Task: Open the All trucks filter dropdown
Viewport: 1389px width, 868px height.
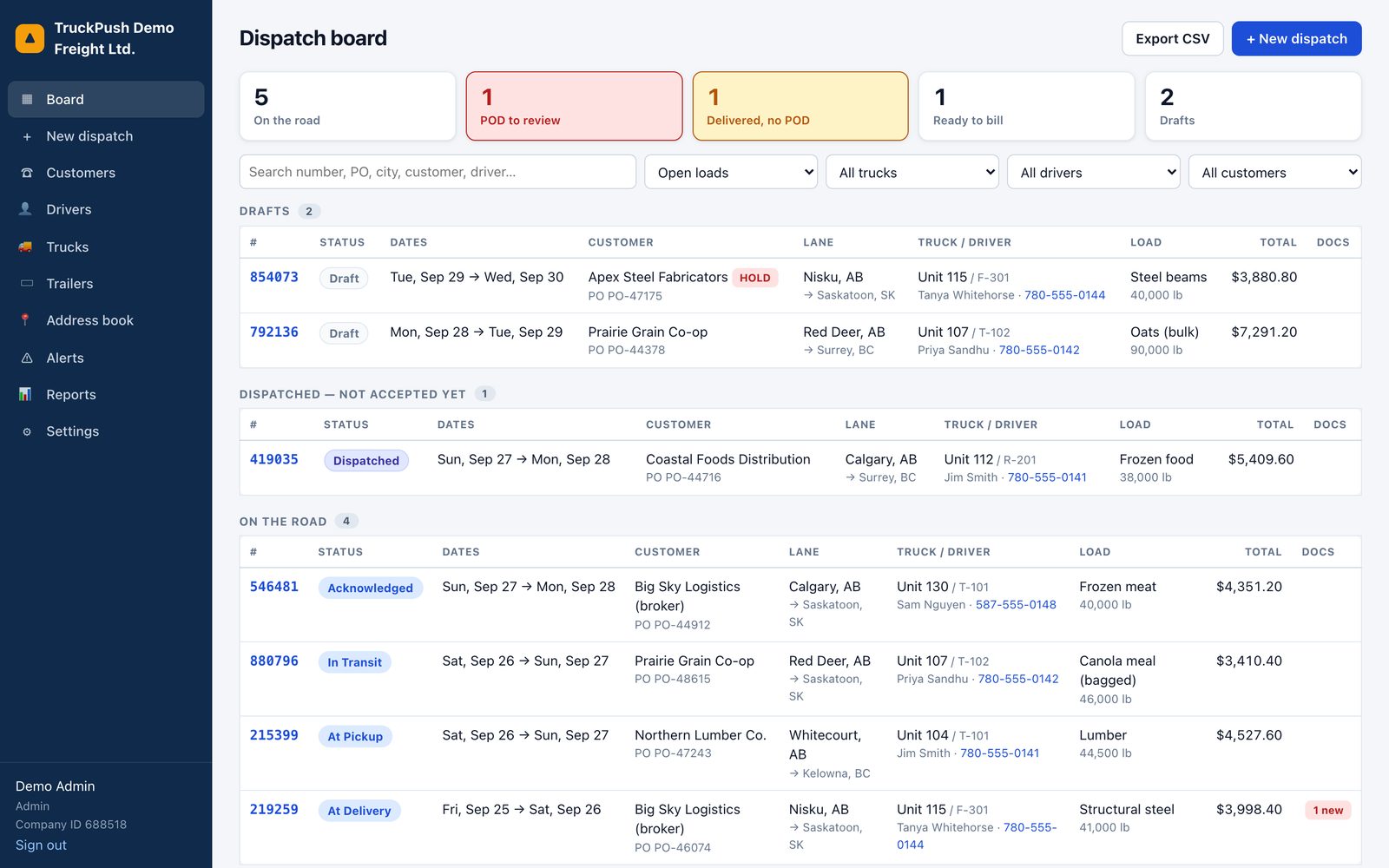Action: click(912, 172)
